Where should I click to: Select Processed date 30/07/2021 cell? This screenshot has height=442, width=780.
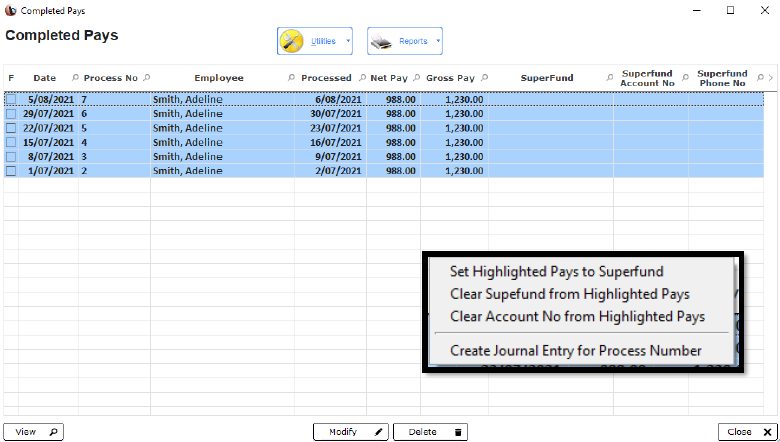(x=330, y=114)
